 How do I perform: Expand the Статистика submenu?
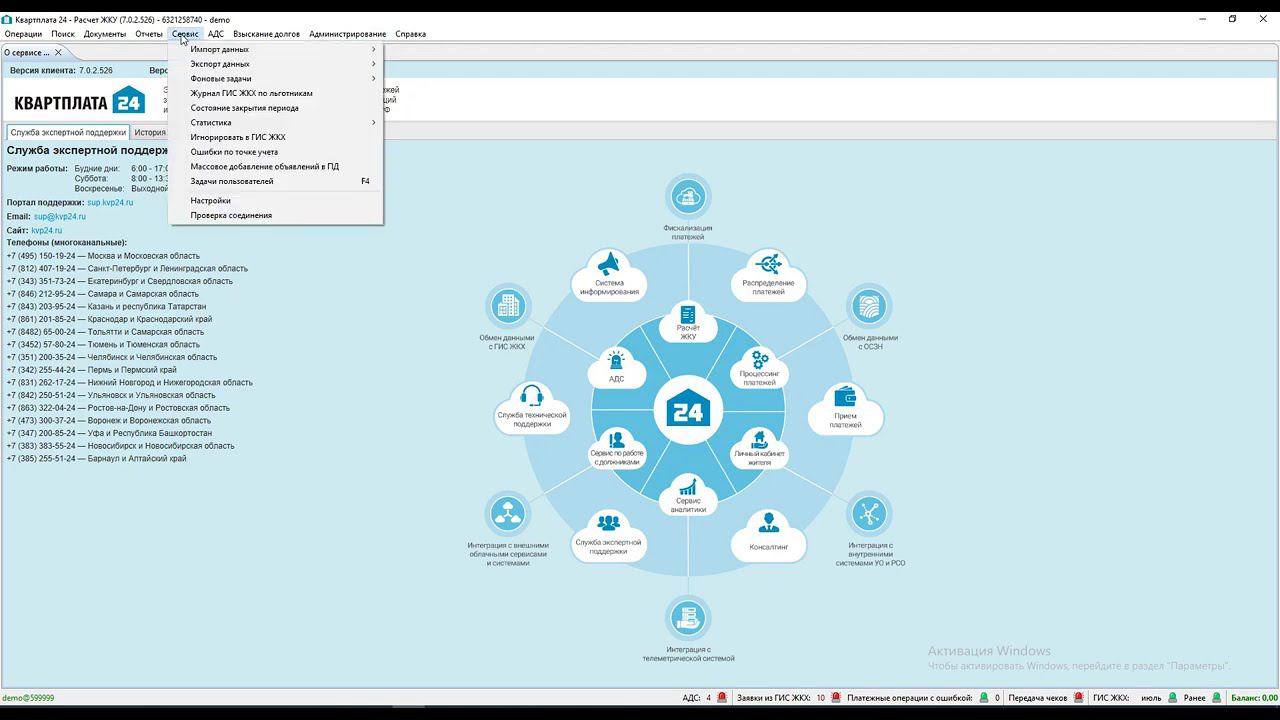click(x=277, y=122)
